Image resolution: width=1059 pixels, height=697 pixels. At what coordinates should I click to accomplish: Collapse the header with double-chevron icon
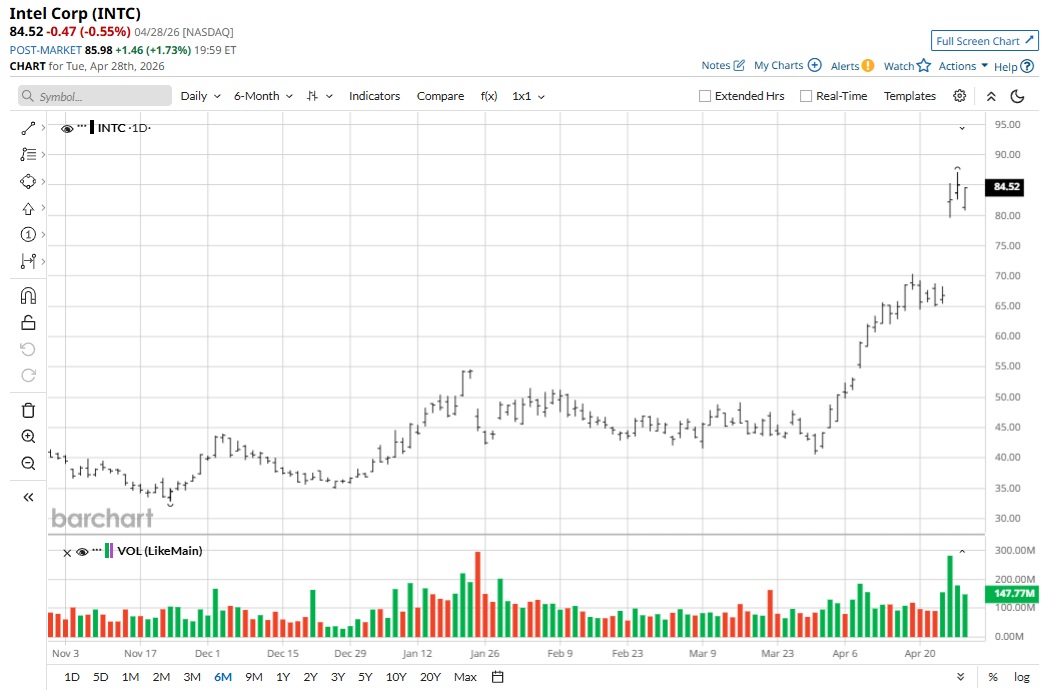point(991,97)
